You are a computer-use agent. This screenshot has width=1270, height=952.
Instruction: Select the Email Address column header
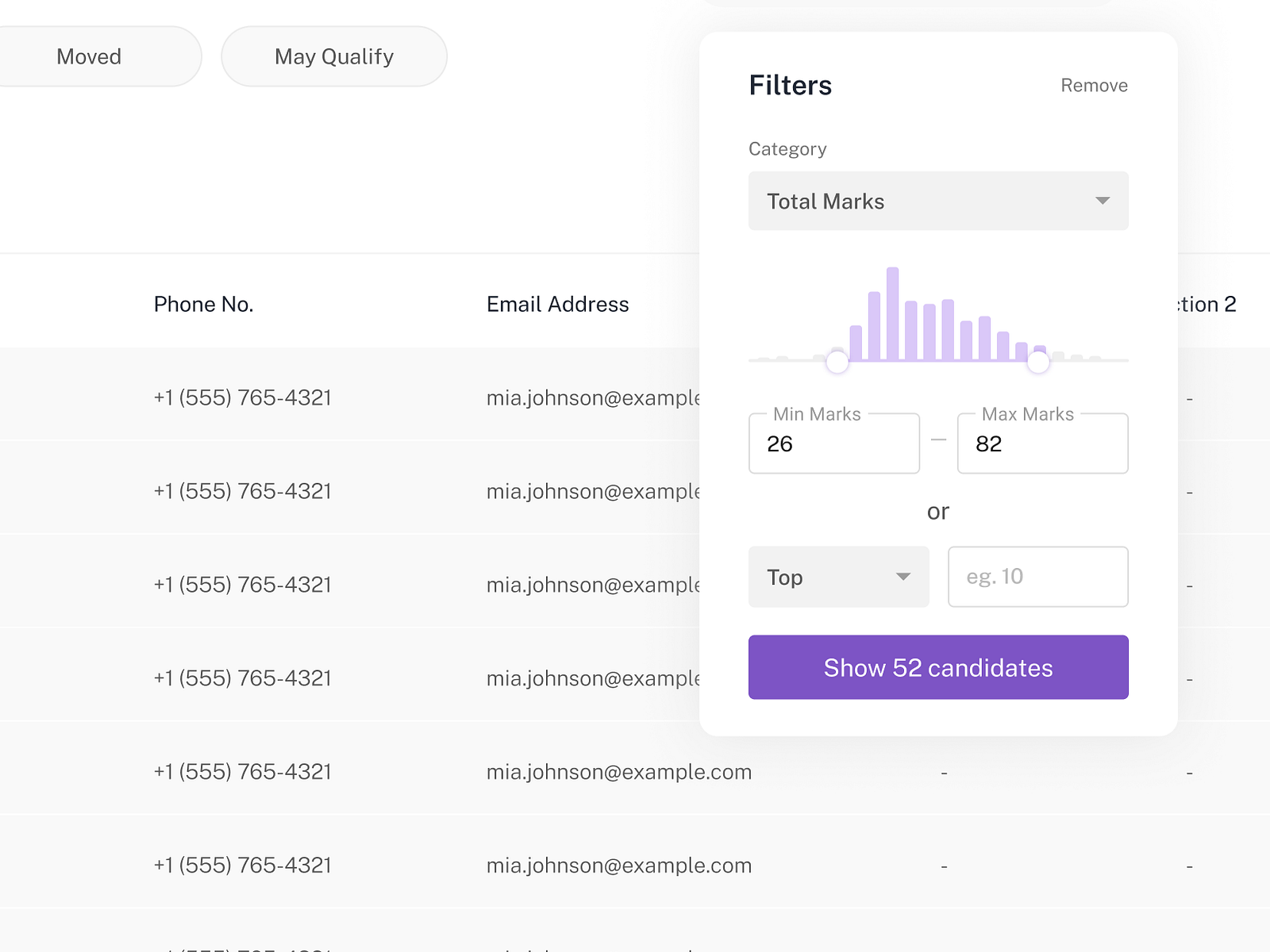point(557,304)
